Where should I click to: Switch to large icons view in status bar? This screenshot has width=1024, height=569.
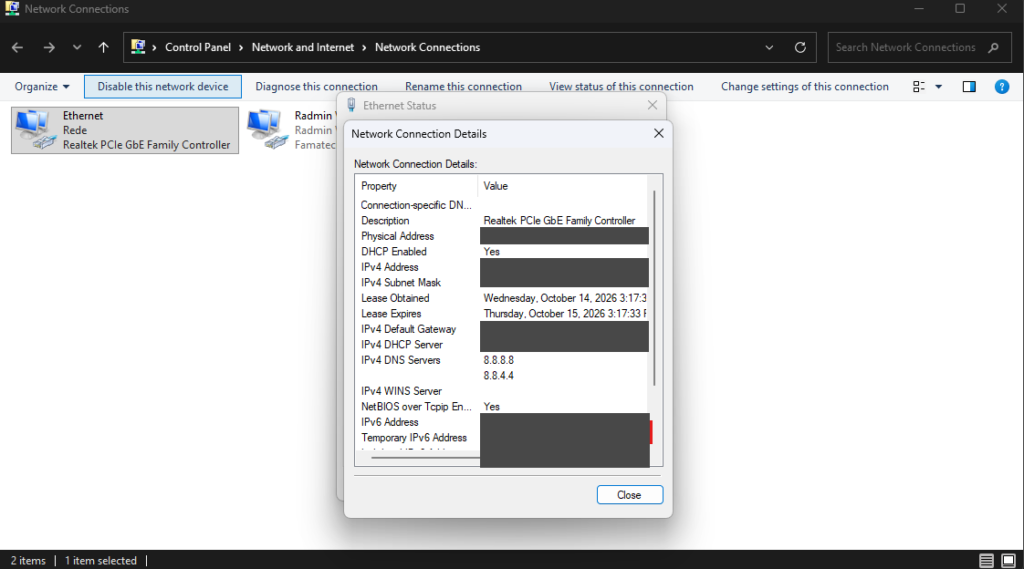1008,561
